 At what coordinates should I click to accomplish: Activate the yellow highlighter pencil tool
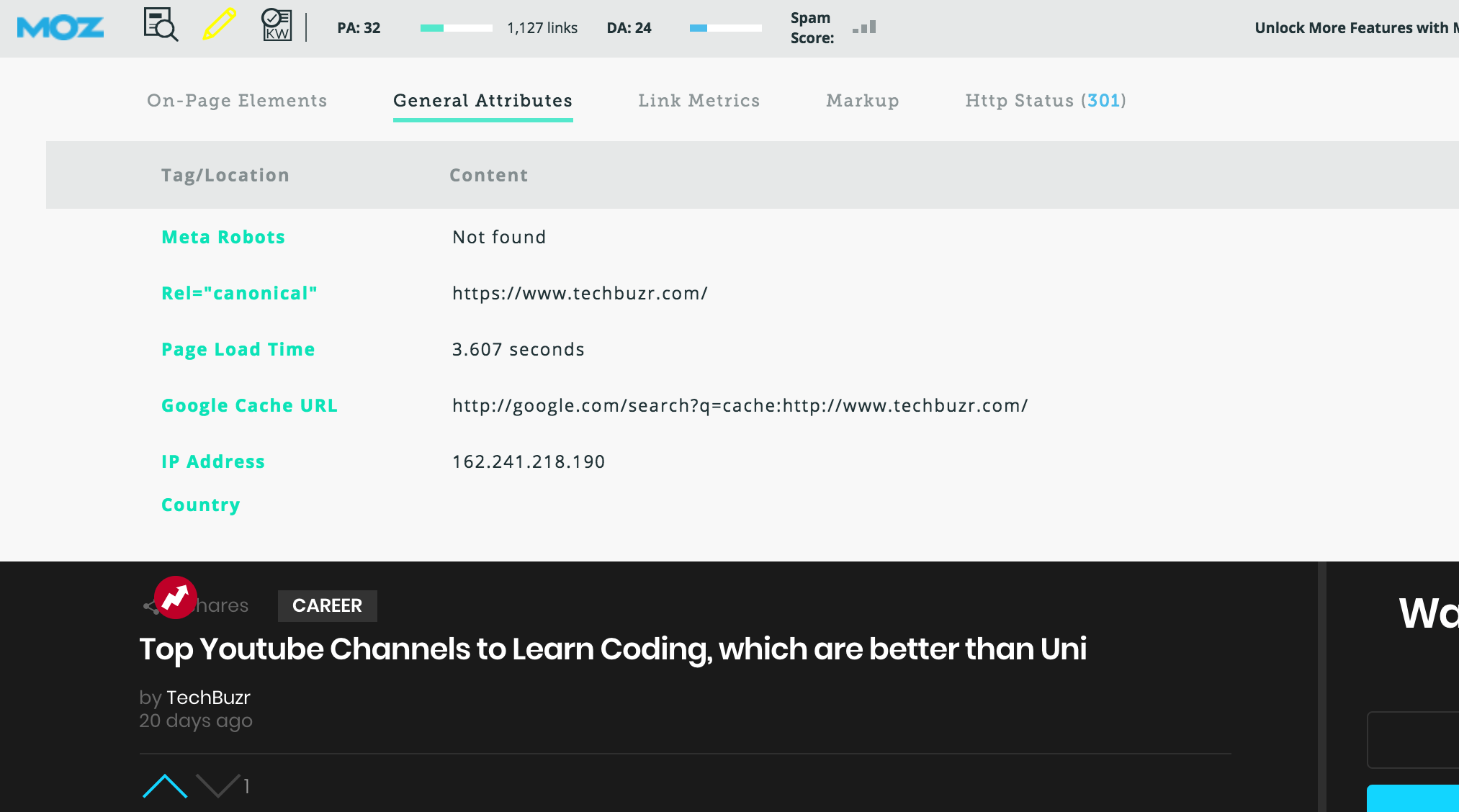pos(220,24)
